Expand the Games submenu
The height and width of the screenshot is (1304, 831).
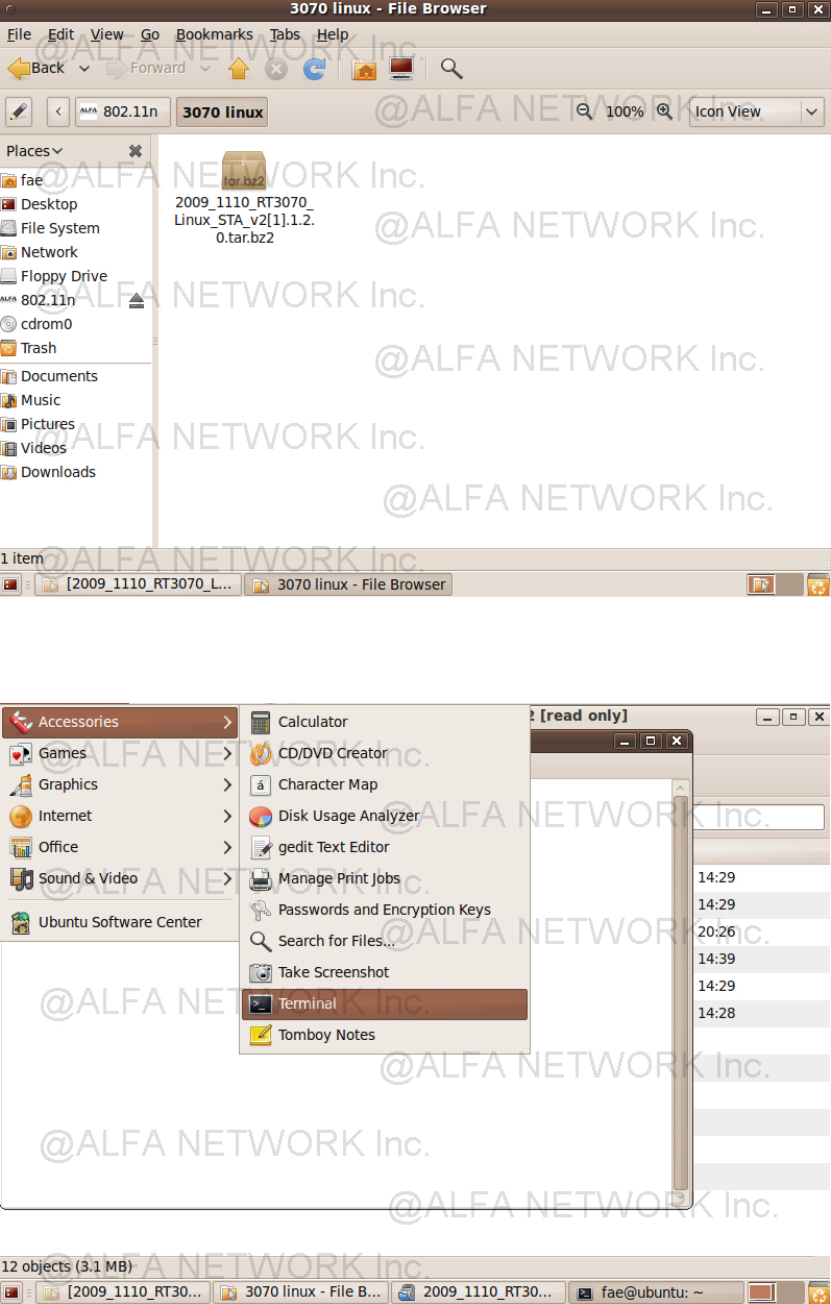[120, 753]
